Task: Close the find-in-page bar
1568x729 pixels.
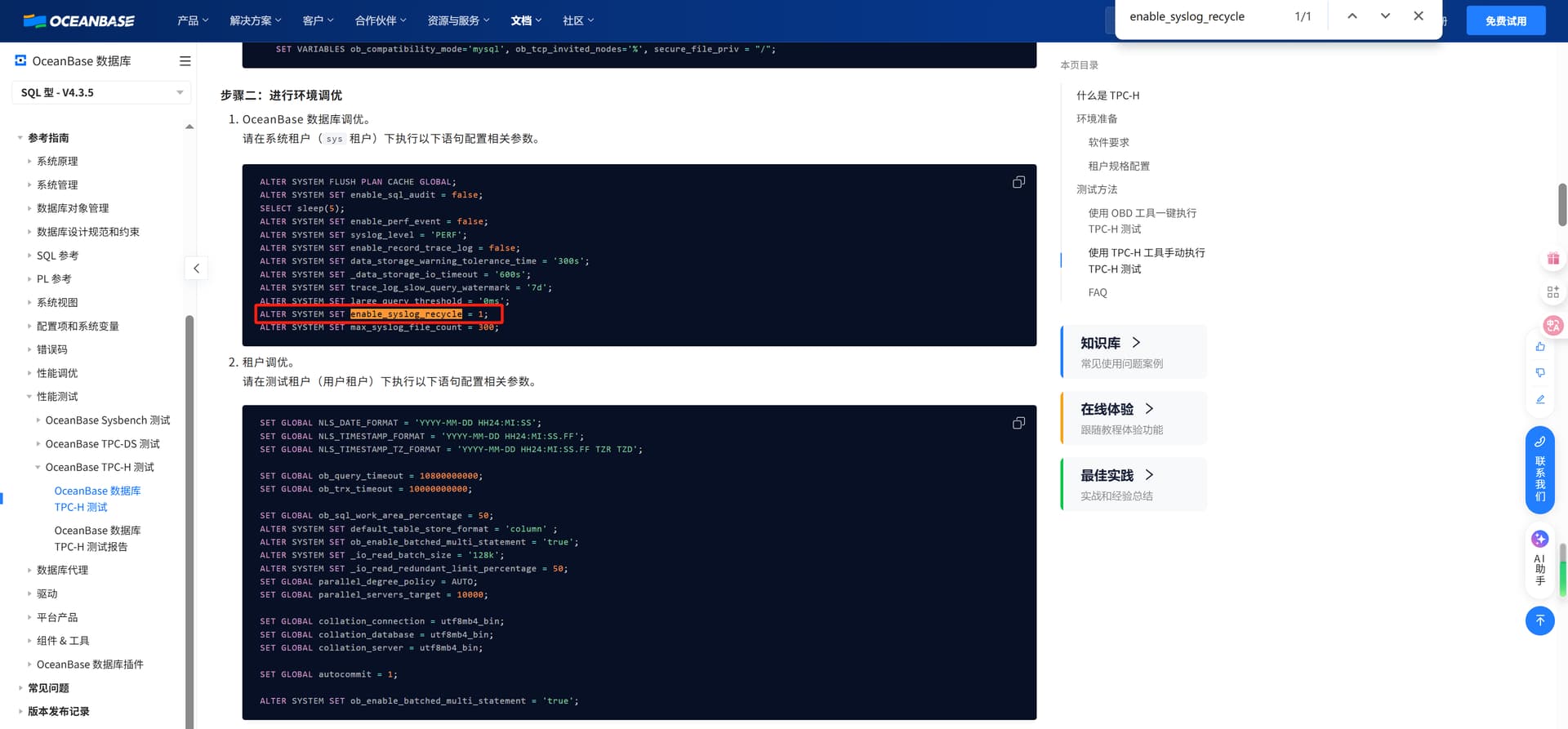Action: (x=1419, y=16)
